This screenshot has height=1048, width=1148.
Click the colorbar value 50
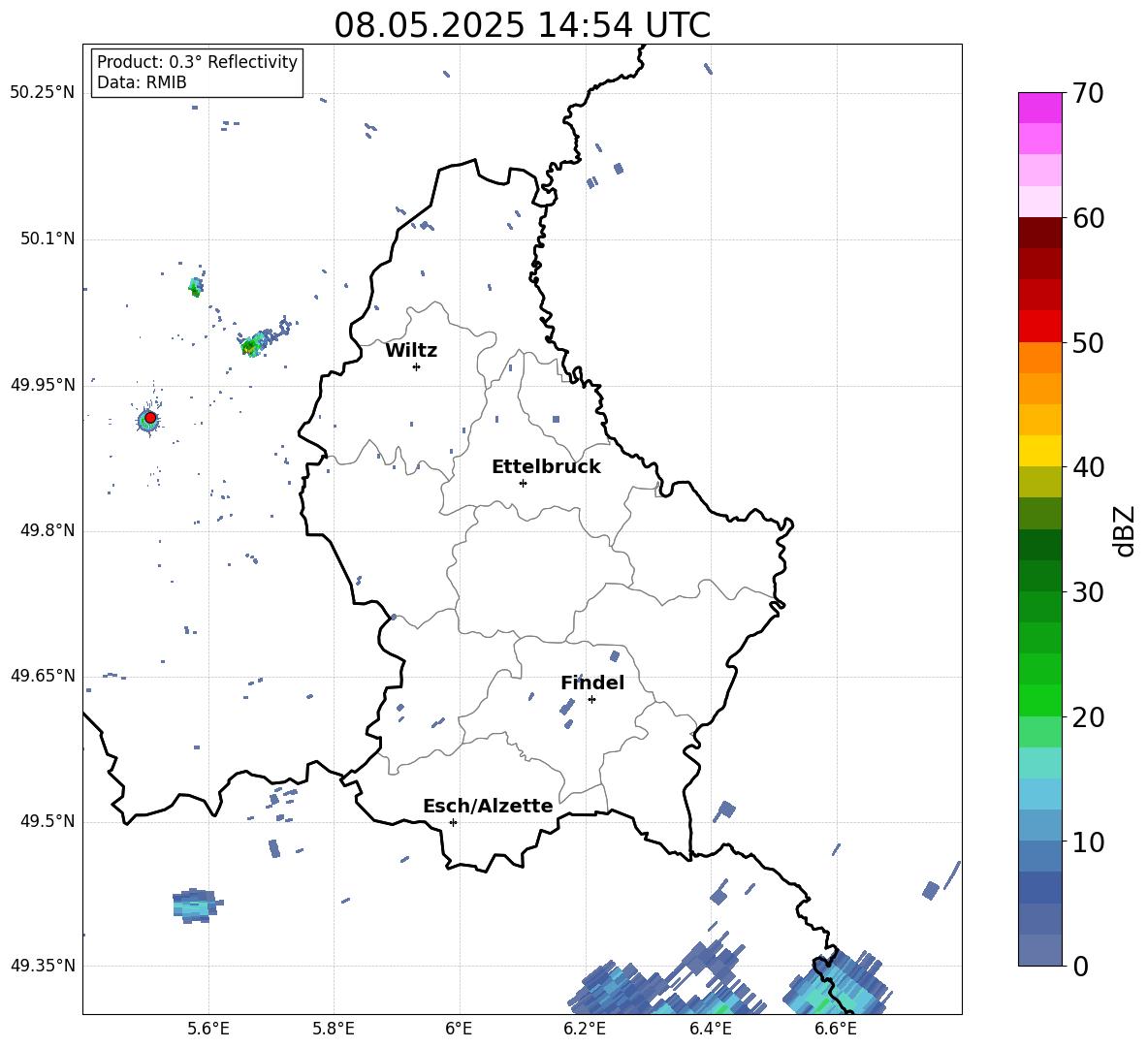click(1088, 343)
